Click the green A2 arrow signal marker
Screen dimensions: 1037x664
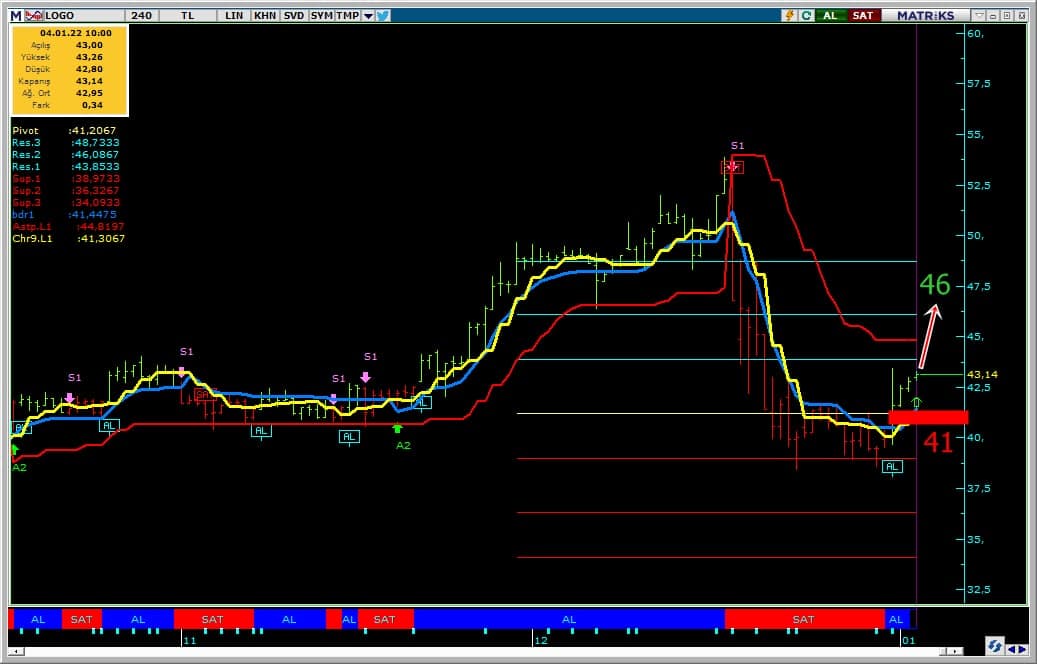click(397, 429)
